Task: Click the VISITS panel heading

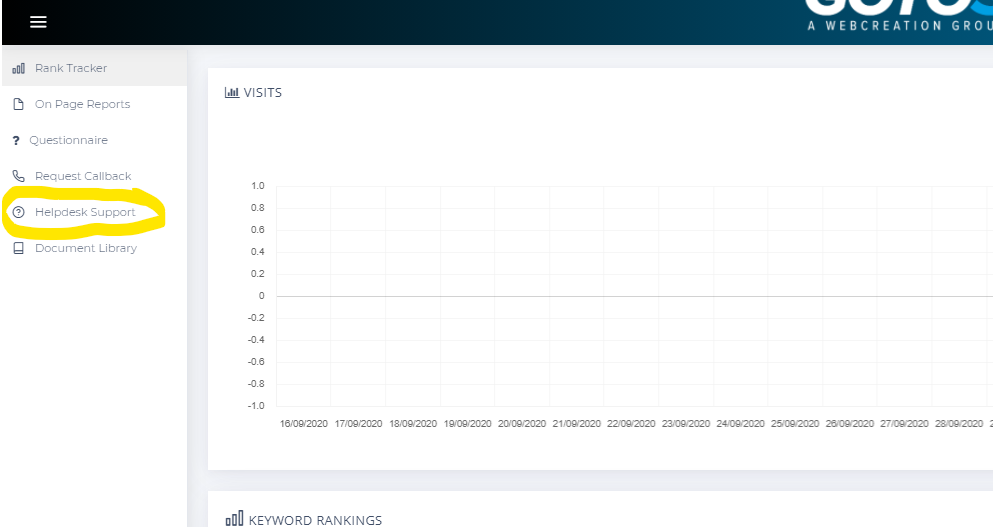Action: coord(262,92)
